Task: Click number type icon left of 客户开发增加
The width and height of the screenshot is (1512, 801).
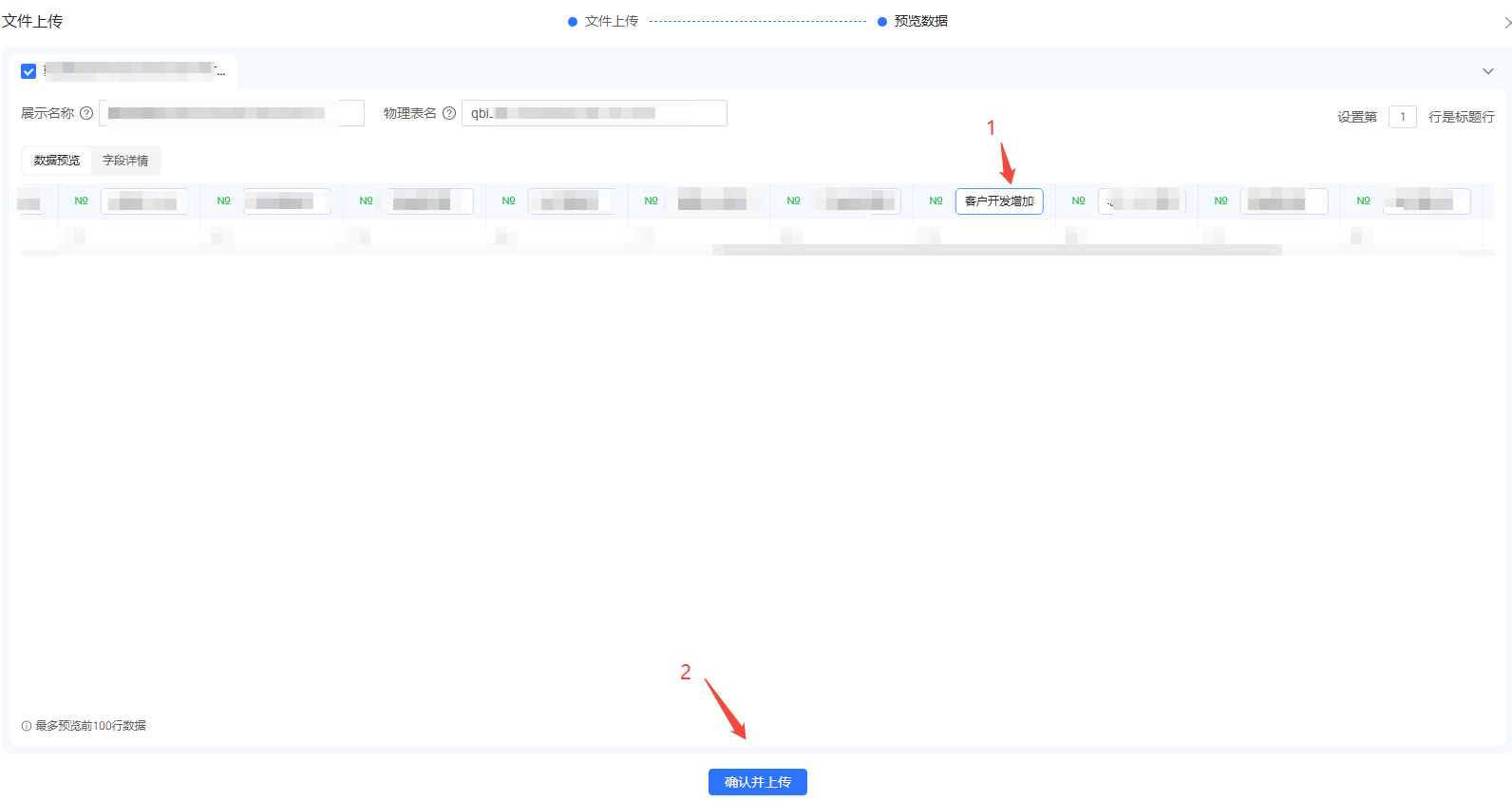Action: pos(936,200)
